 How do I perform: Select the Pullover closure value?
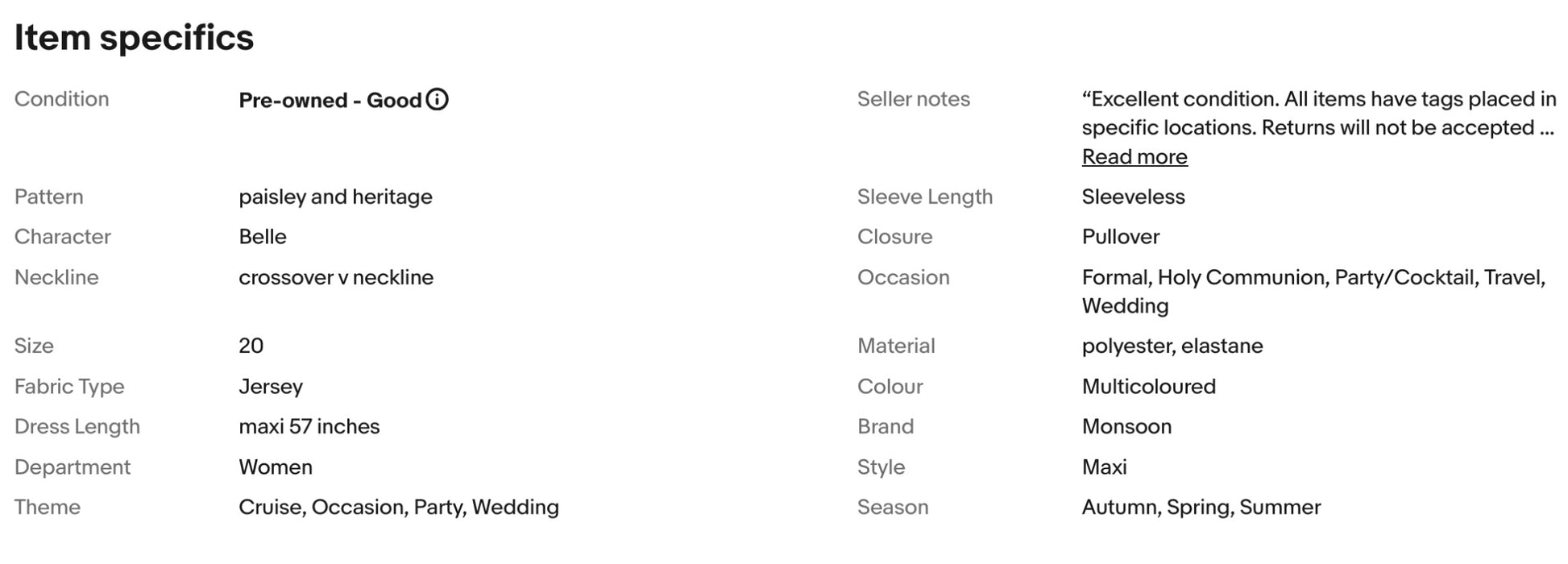(1121, 237)
